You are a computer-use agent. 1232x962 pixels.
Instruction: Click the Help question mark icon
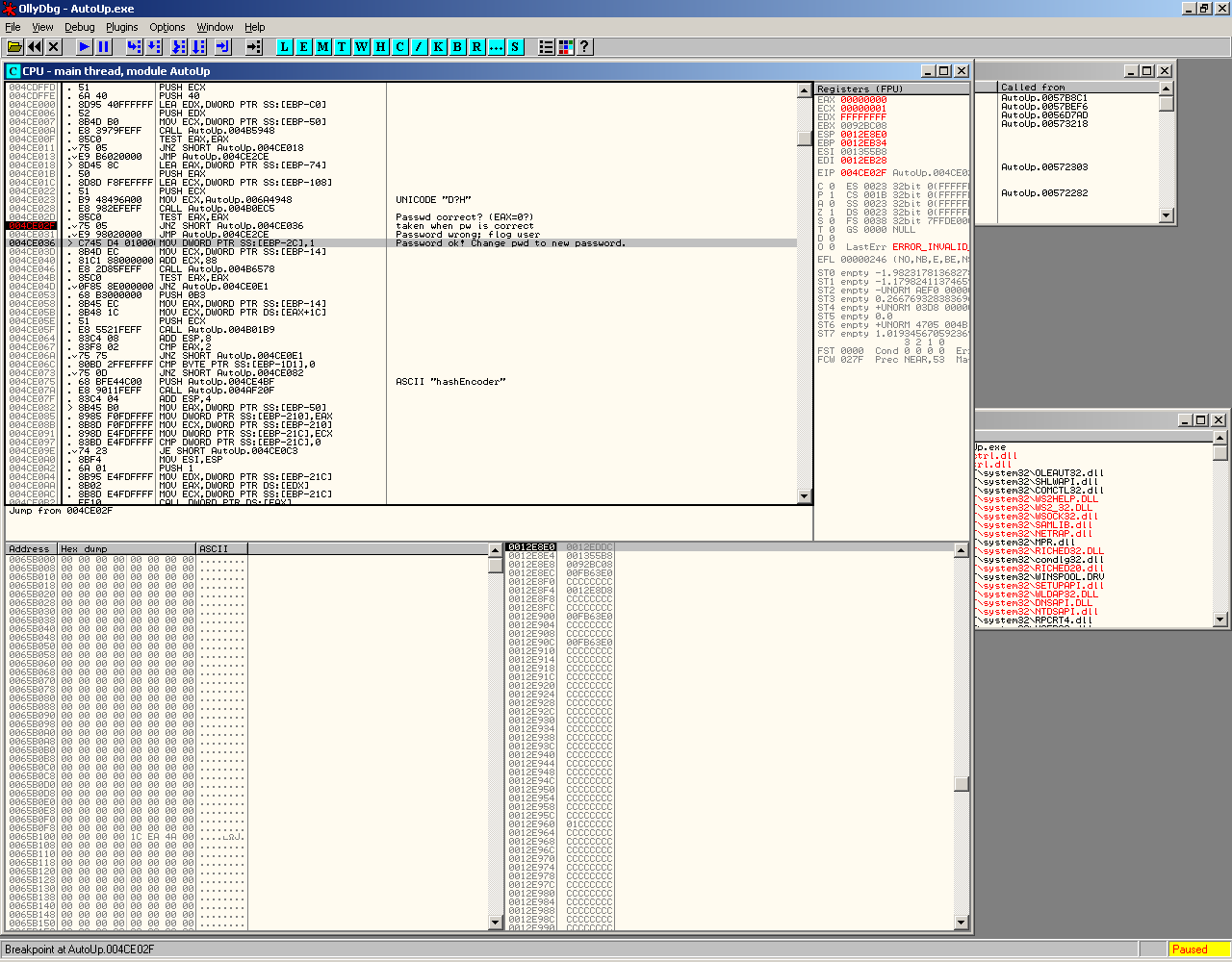tap(584, 47)
